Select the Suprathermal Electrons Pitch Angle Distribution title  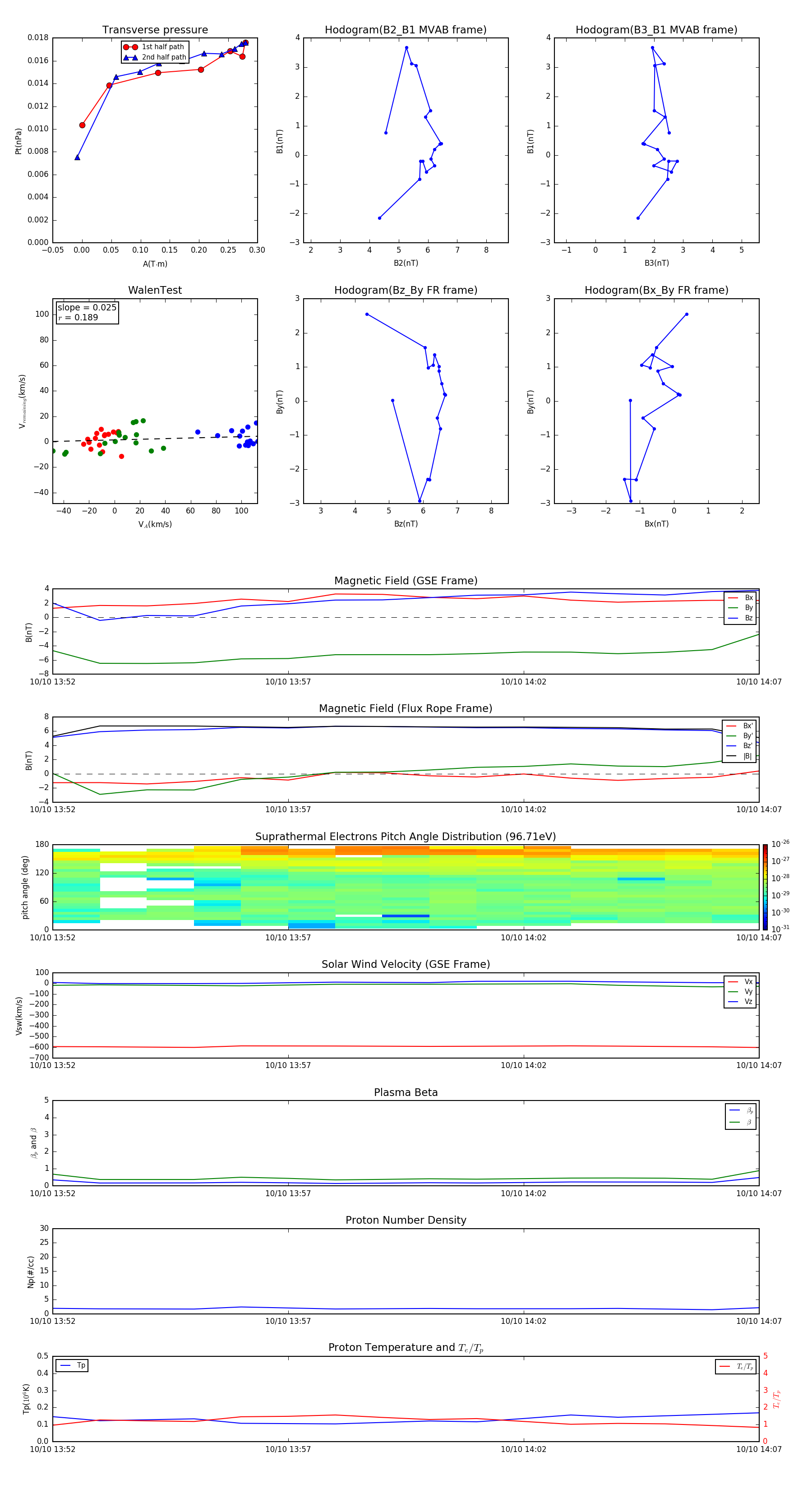pyautogui.click(x=406, y=837)
